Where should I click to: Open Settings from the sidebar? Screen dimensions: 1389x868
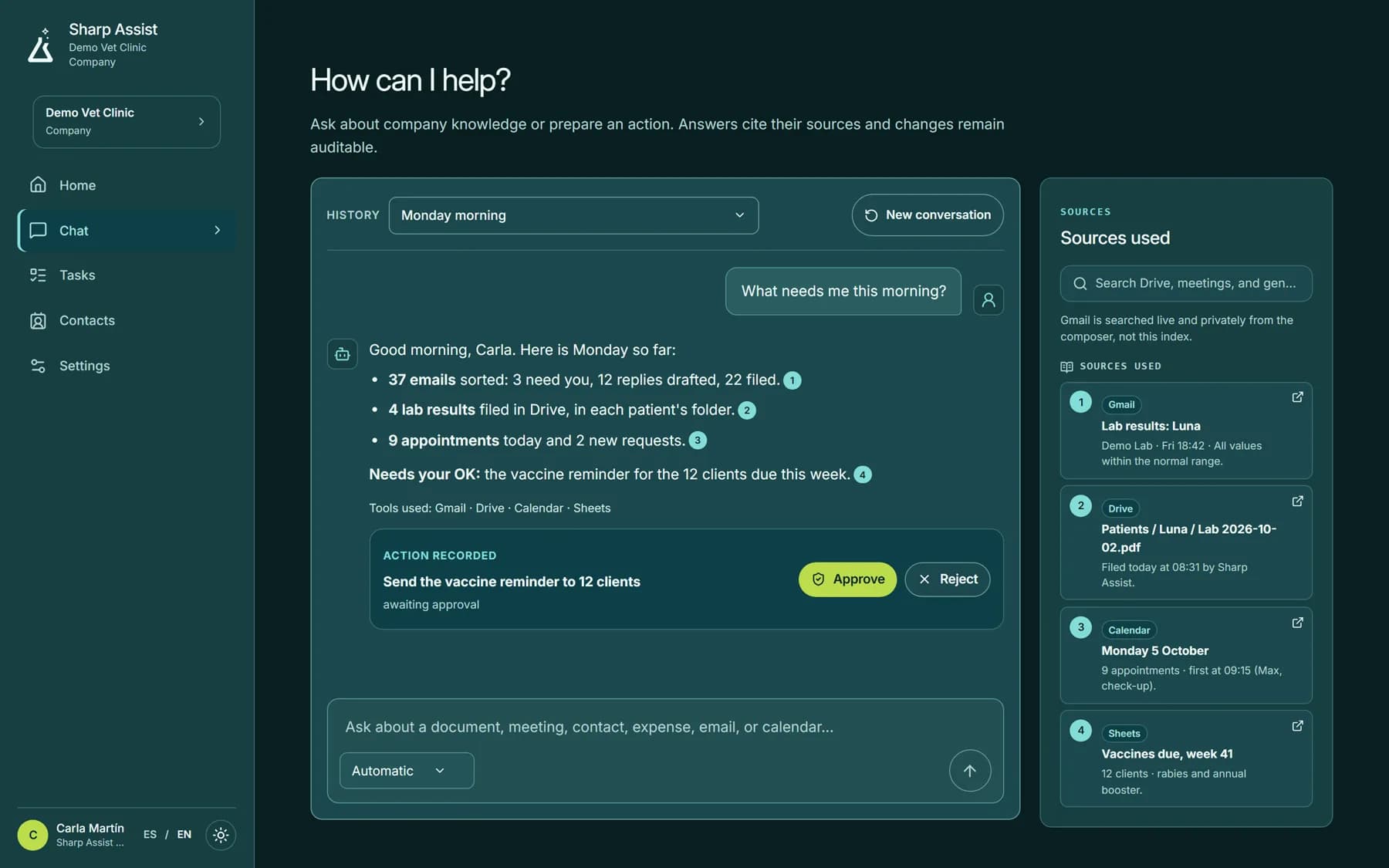127,366
